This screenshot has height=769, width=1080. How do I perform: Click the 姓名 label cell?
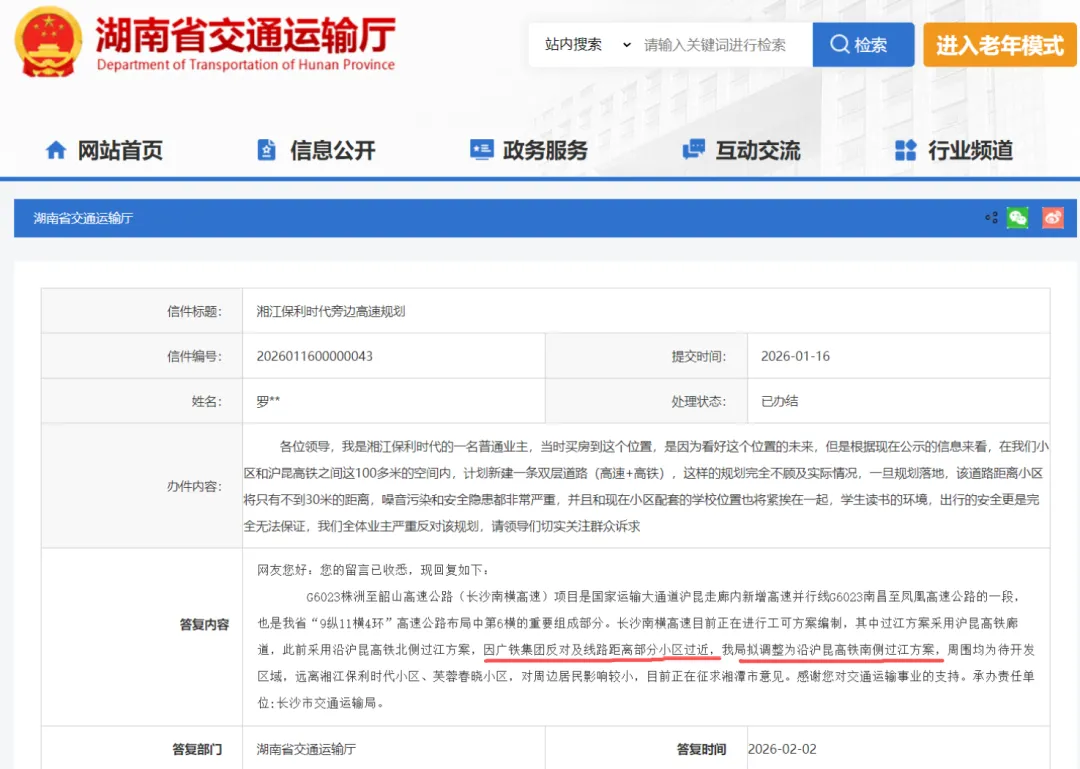tap(142, 401)
